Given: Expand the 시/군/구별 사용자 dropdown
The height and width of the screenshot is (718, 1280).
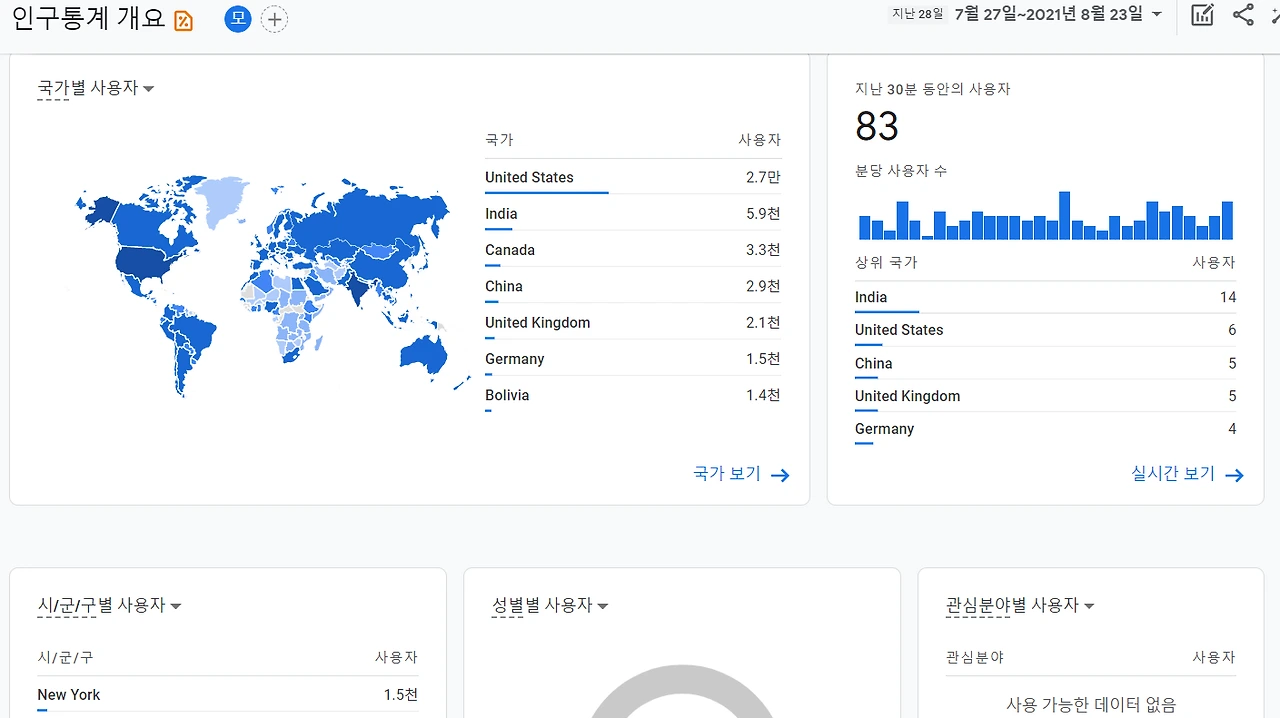Looking at the screenshot, I should [109, 605].
